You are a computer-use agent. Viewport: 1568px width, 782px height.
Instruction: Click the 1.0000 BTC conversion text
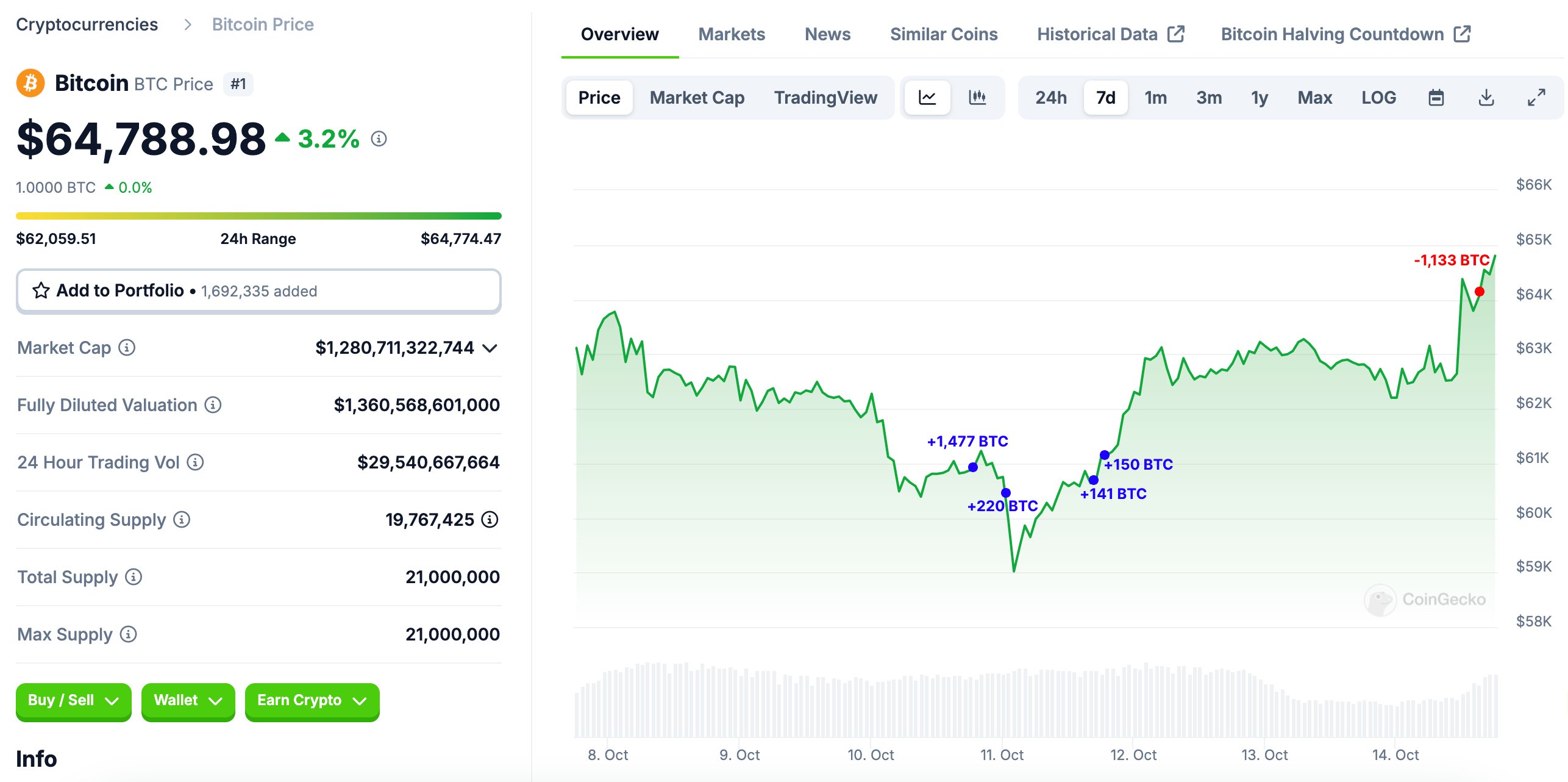click(55, 187)
